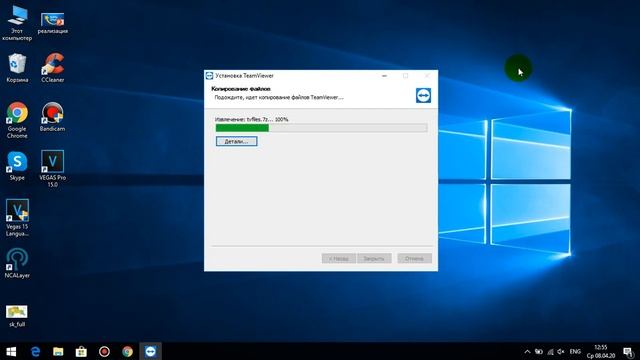640x360 pixels.
Task: Open File Explorer from the taskbar
Action: pos(58,351)
